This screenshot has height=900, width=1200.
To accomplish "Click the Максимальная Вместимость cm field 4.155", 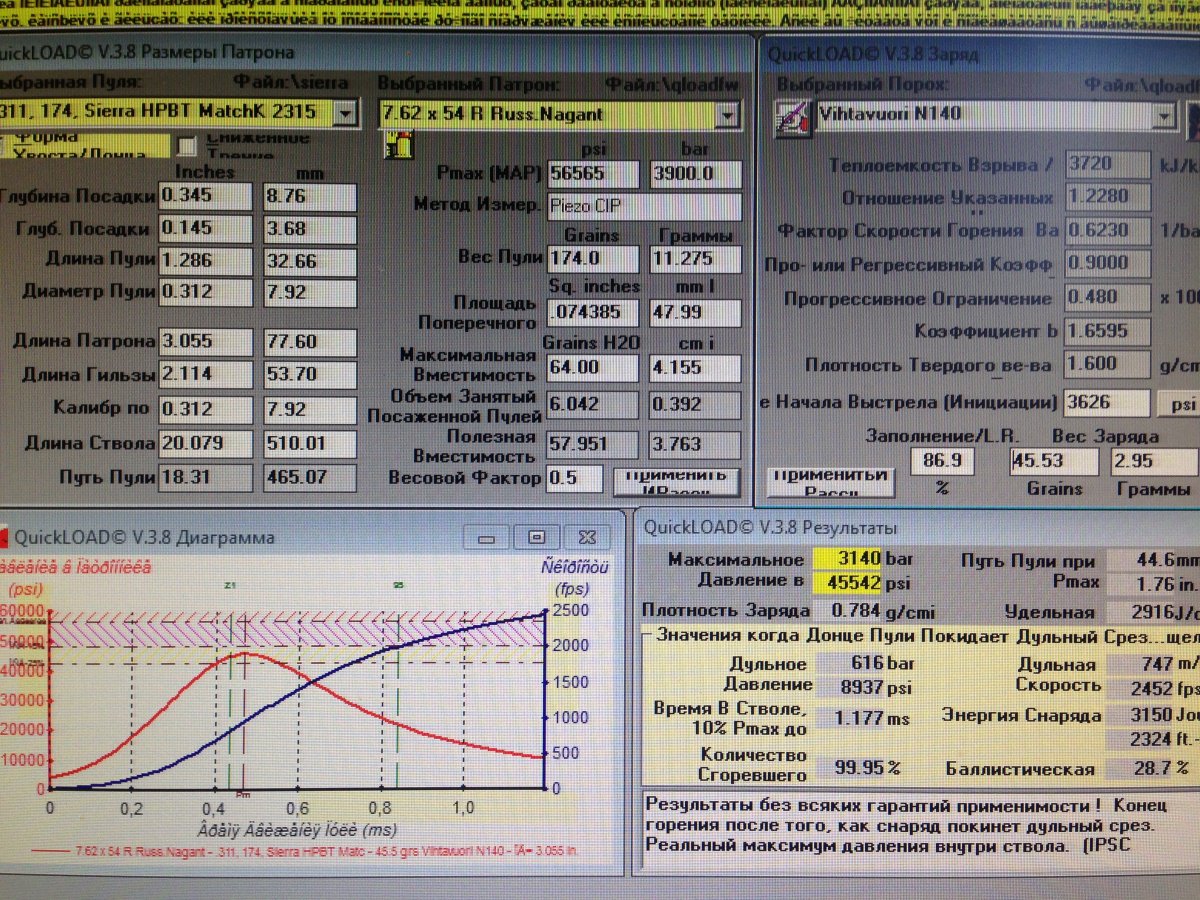I will [696, 367].
